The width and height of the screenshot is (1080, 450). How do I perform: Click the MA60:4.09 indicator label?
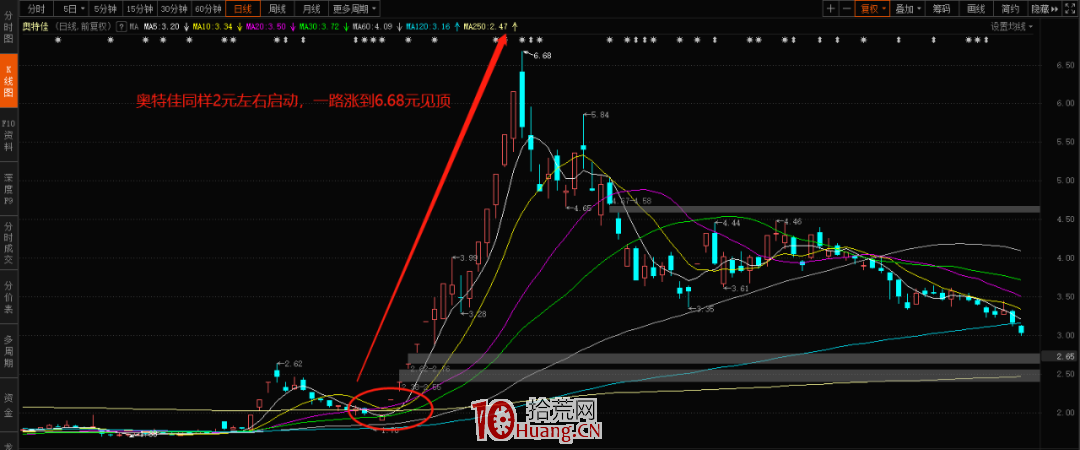tap(374, 27)
